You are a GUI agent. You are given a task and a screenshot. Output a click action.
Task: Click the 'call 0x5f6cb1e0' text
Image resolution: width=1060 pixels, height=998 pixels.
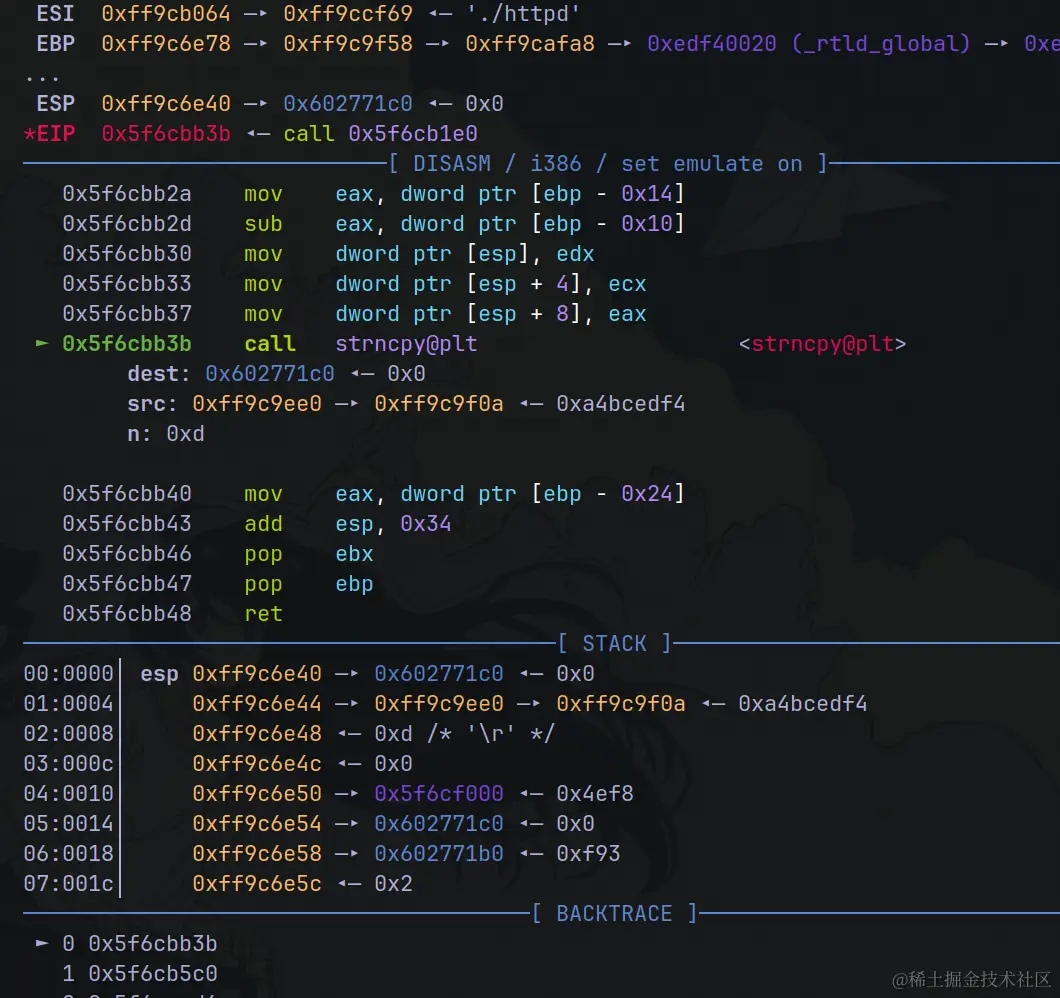(380, 133)
